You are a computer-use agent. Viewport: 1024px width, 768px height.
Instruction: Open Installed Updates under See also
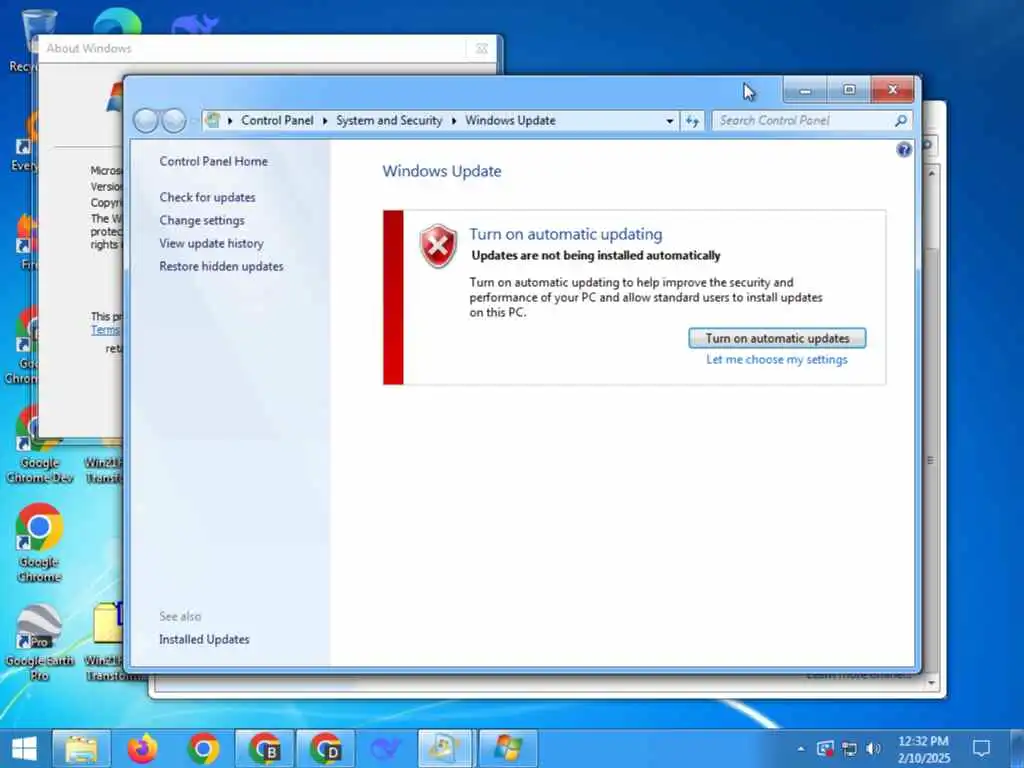(204, 639)
